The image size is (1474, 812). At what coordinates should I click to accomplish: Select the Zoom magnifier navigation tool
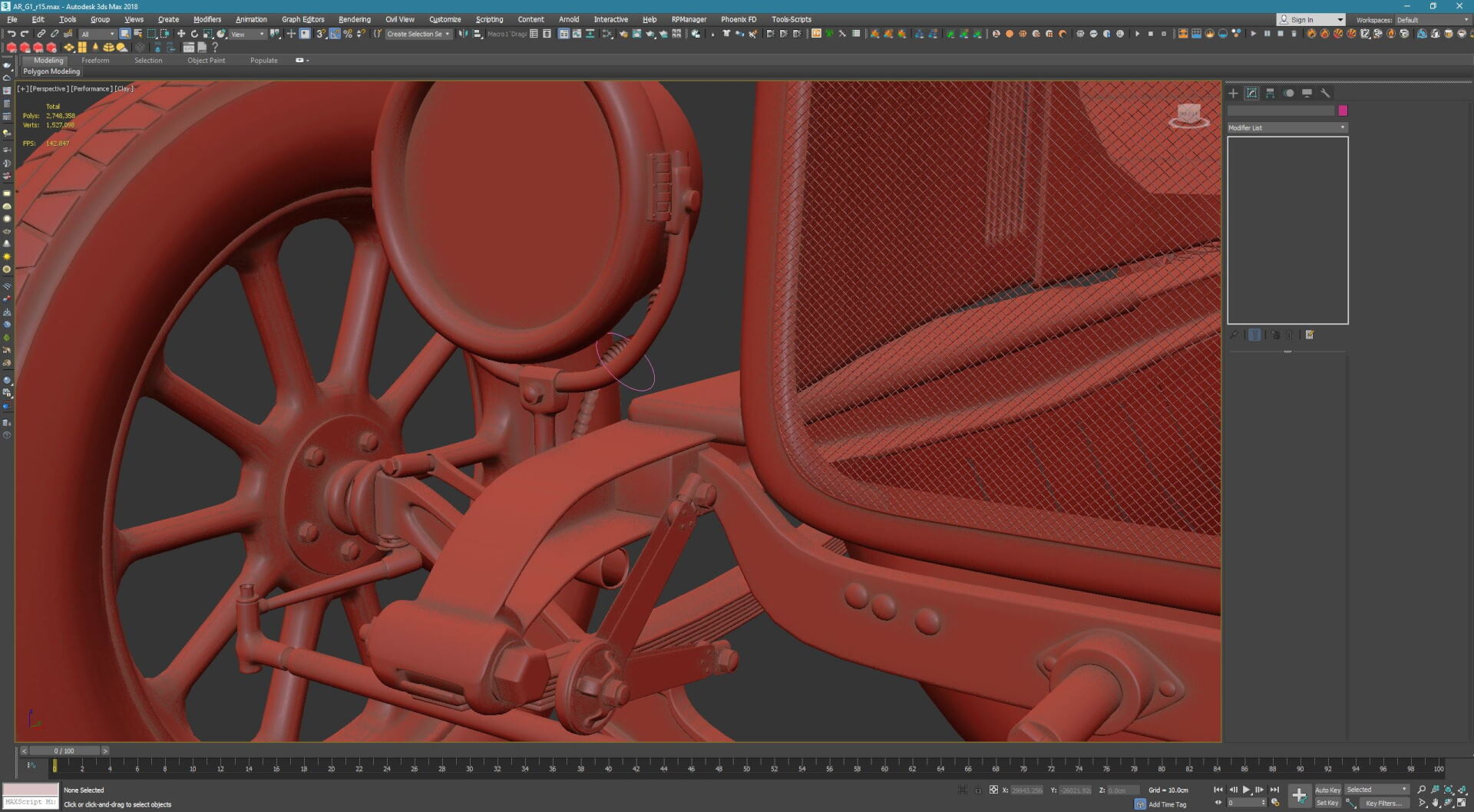(1421, 790)
